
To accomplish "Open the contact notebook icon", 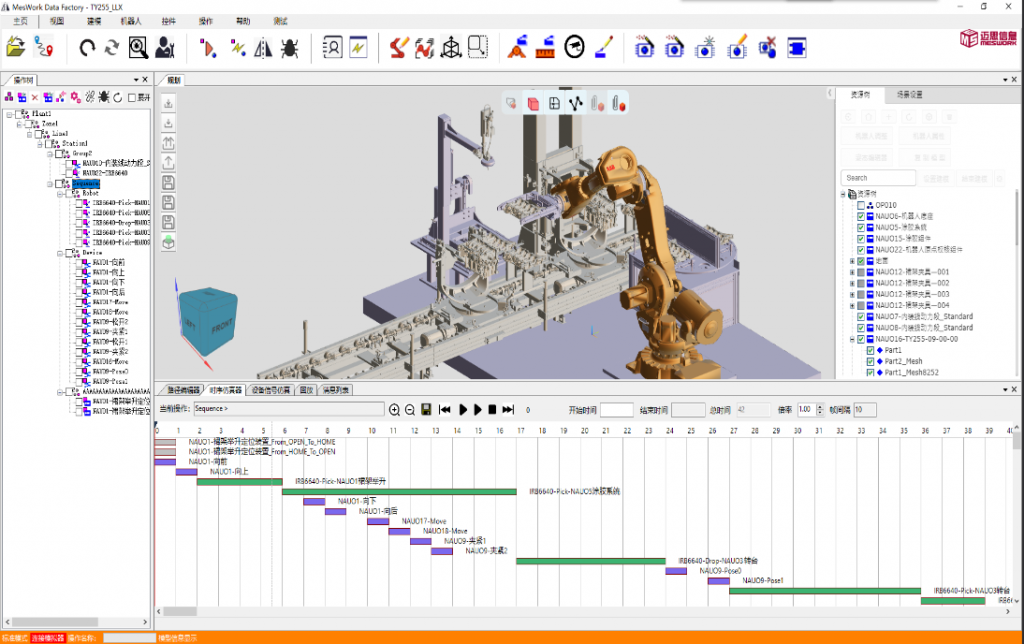I will pyautogui.click(x=332, y=48).
